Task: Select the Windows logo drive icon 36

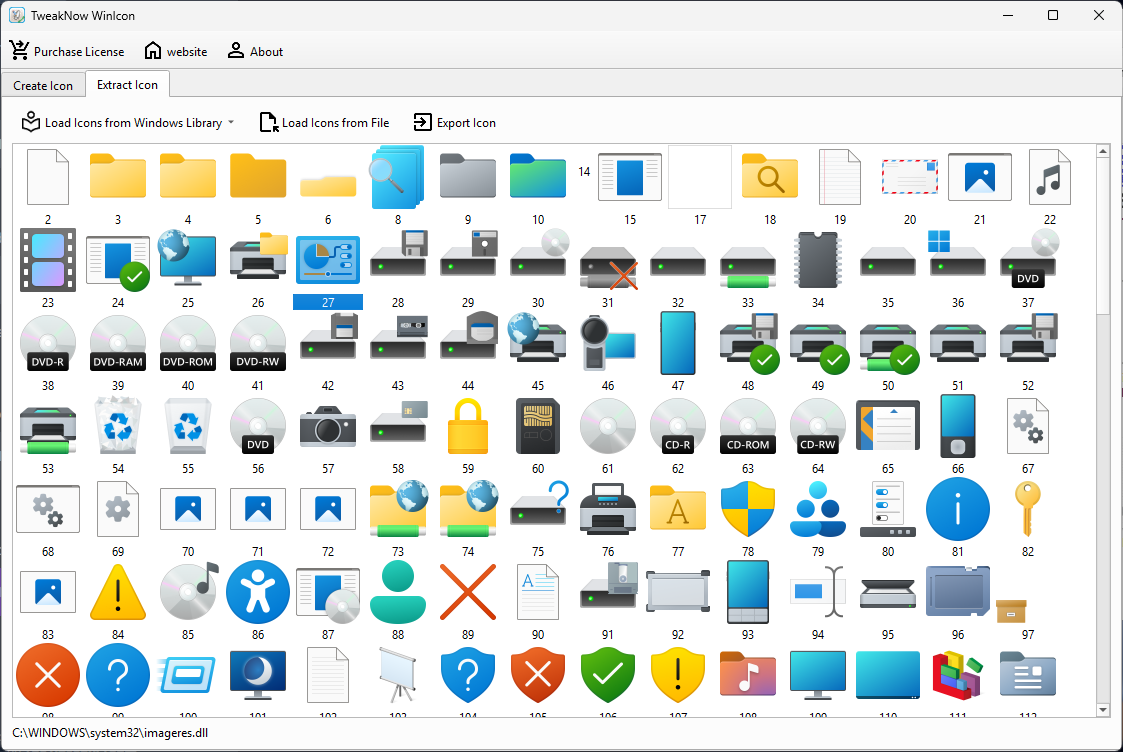Action: [958, 255]
